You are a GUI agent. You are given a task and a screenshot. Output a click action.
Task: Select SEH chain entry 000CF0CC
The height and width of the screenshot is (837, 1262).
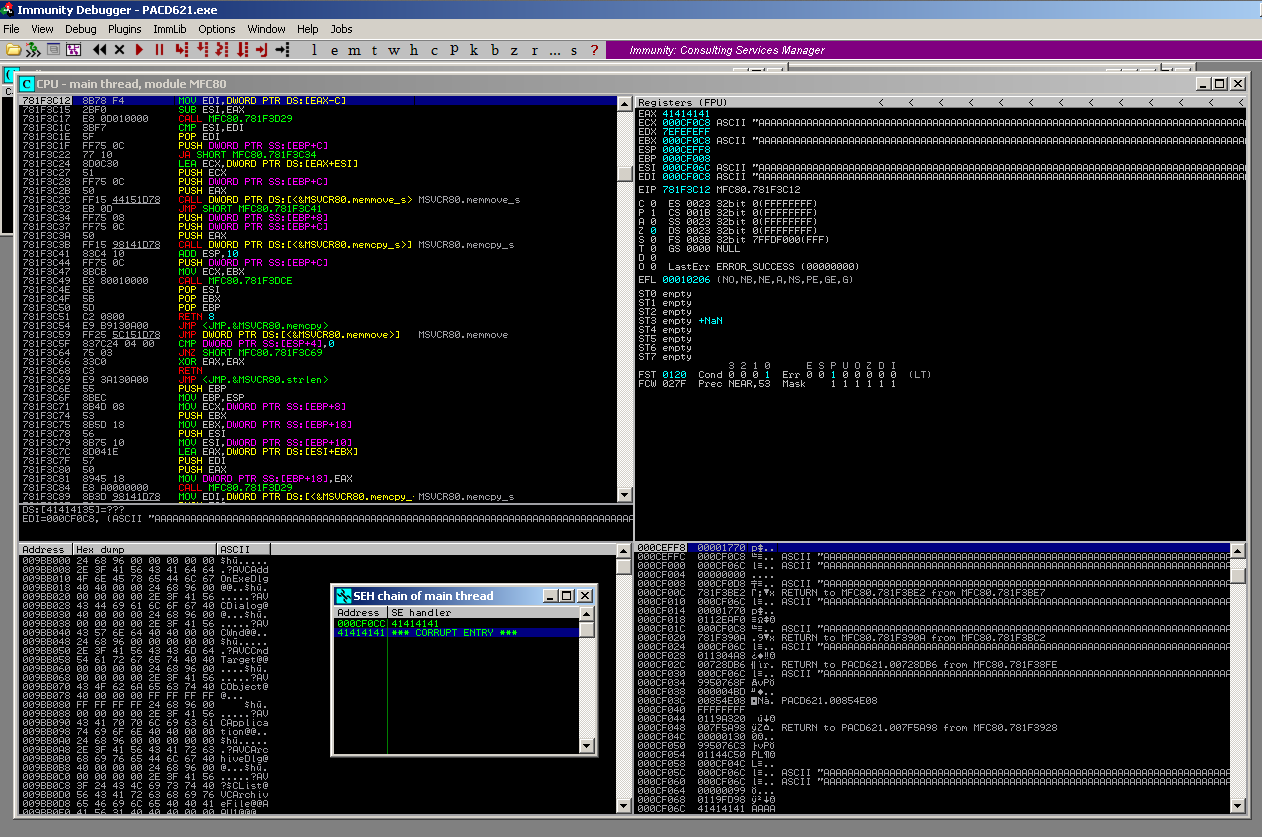pos(456,623)
